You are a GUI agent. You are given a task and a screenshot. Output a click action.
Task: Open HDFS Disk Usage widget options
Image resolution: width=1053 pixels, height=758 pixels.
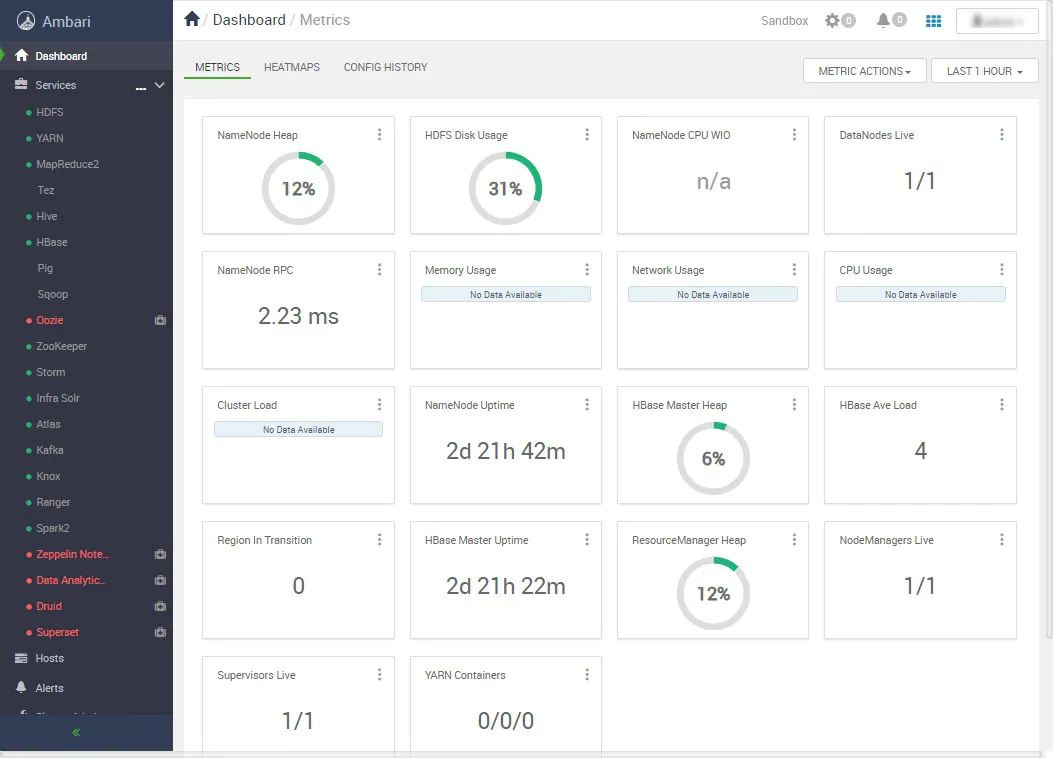[587, 134]
